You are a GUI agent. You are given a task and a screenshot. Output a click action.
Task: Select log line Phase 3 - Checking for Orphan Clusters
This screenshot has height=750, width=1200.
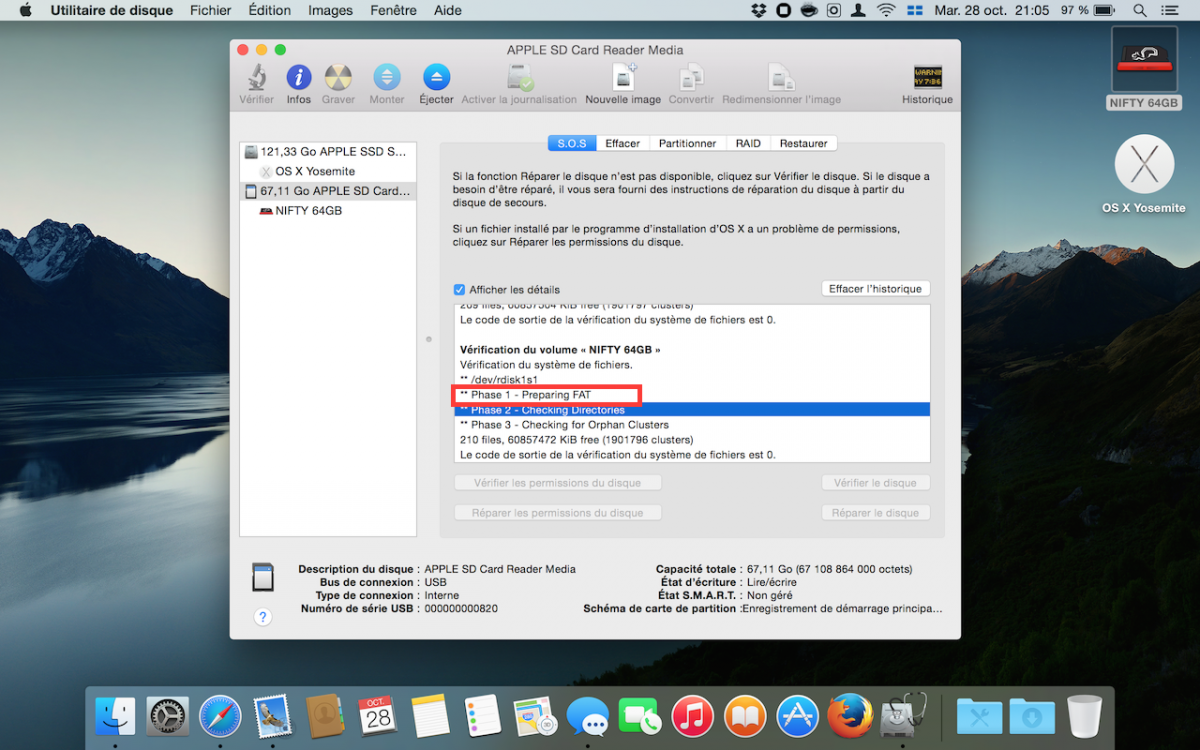pos(692,425)
